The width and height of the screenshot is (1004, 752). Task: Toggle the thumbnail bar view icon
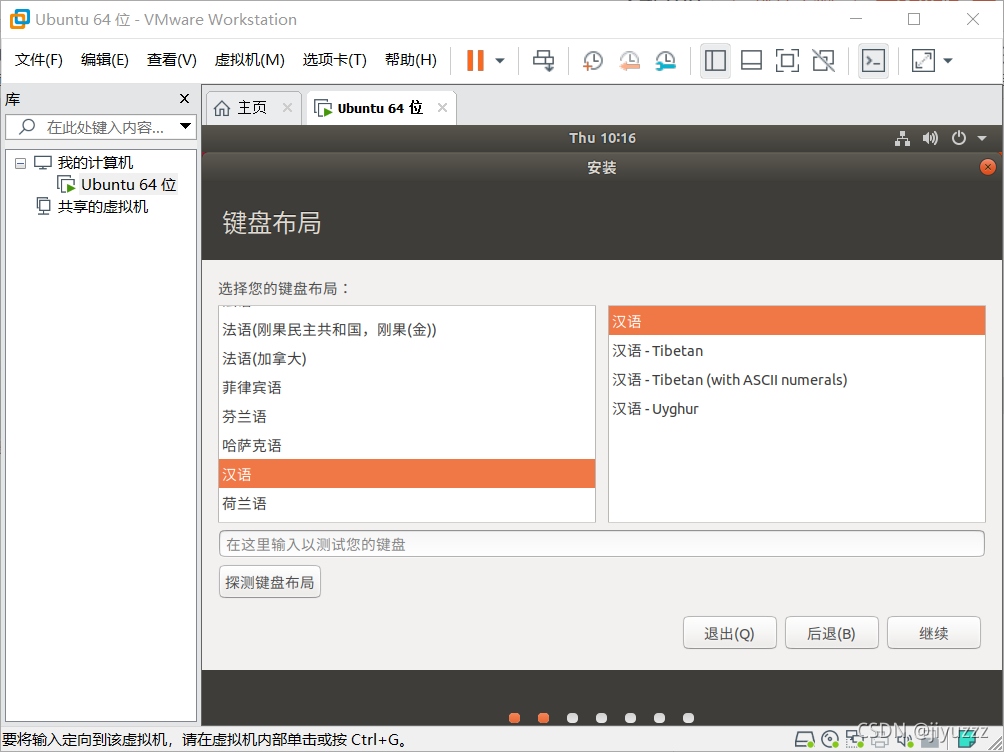pyautogui.click(x=751, y=61)
